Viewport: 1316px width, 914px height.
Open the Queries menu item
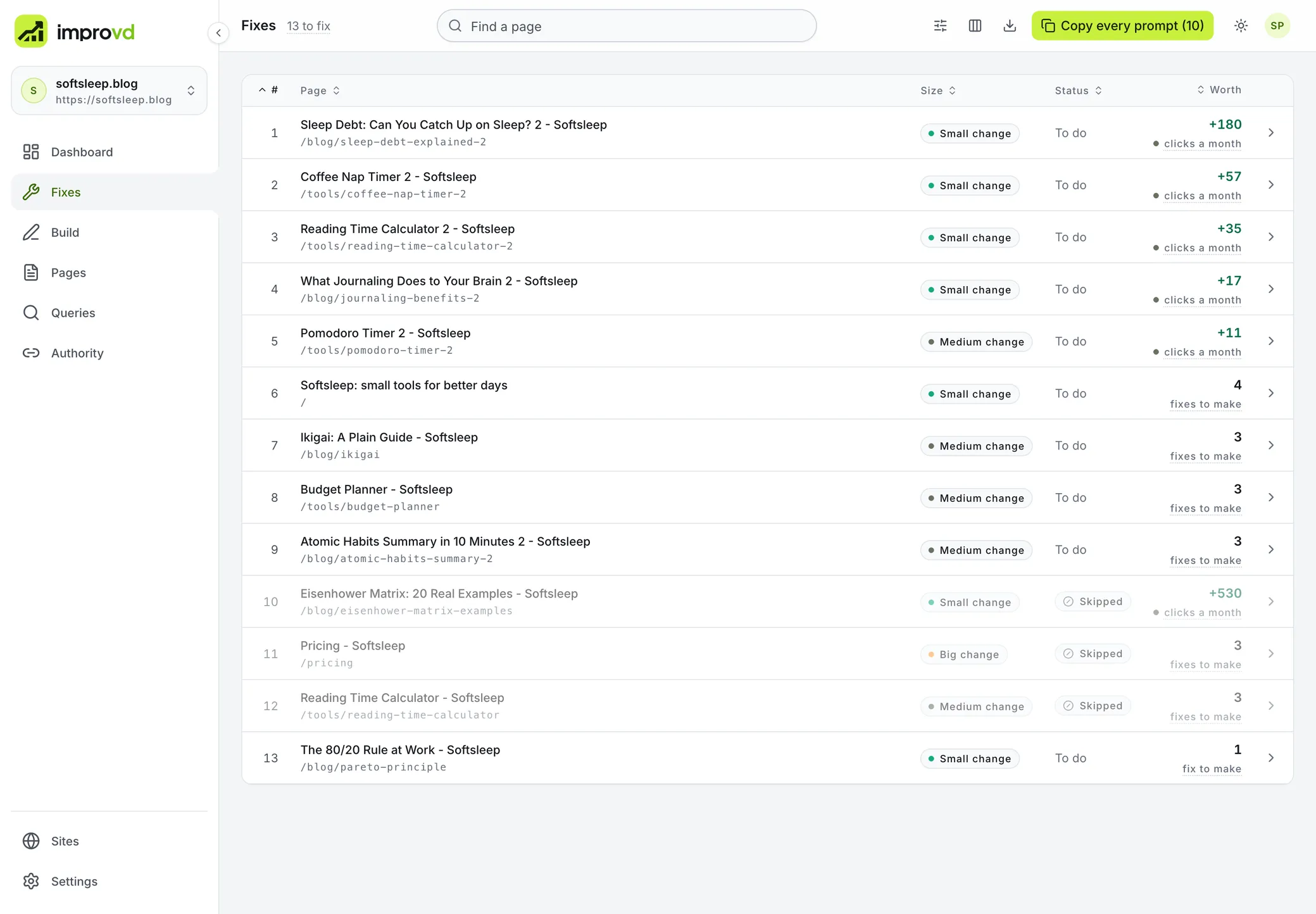(115, 313)
